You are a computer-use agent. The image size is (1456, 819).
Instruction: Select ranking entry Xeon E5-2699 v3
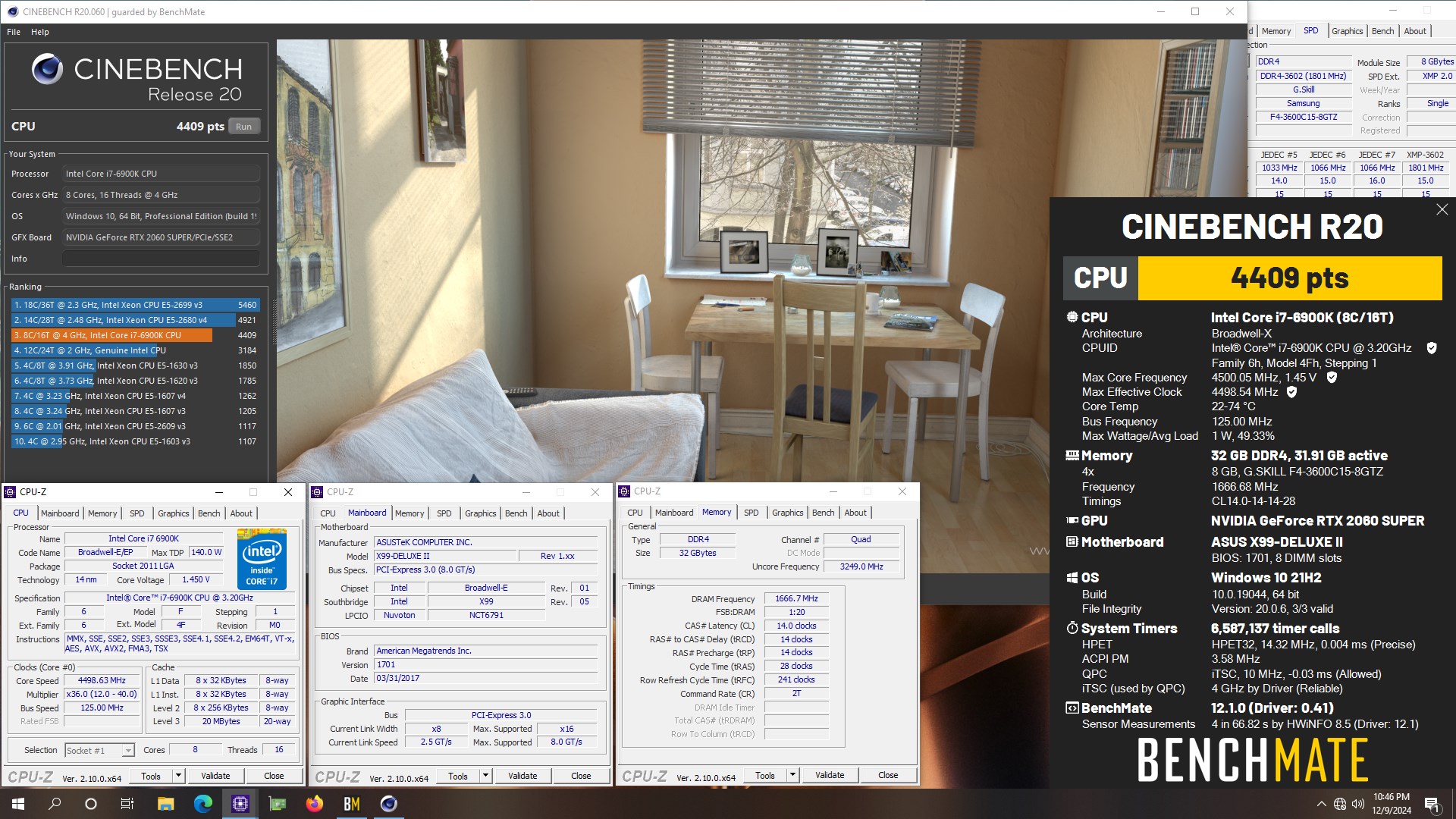coord(135,305)
